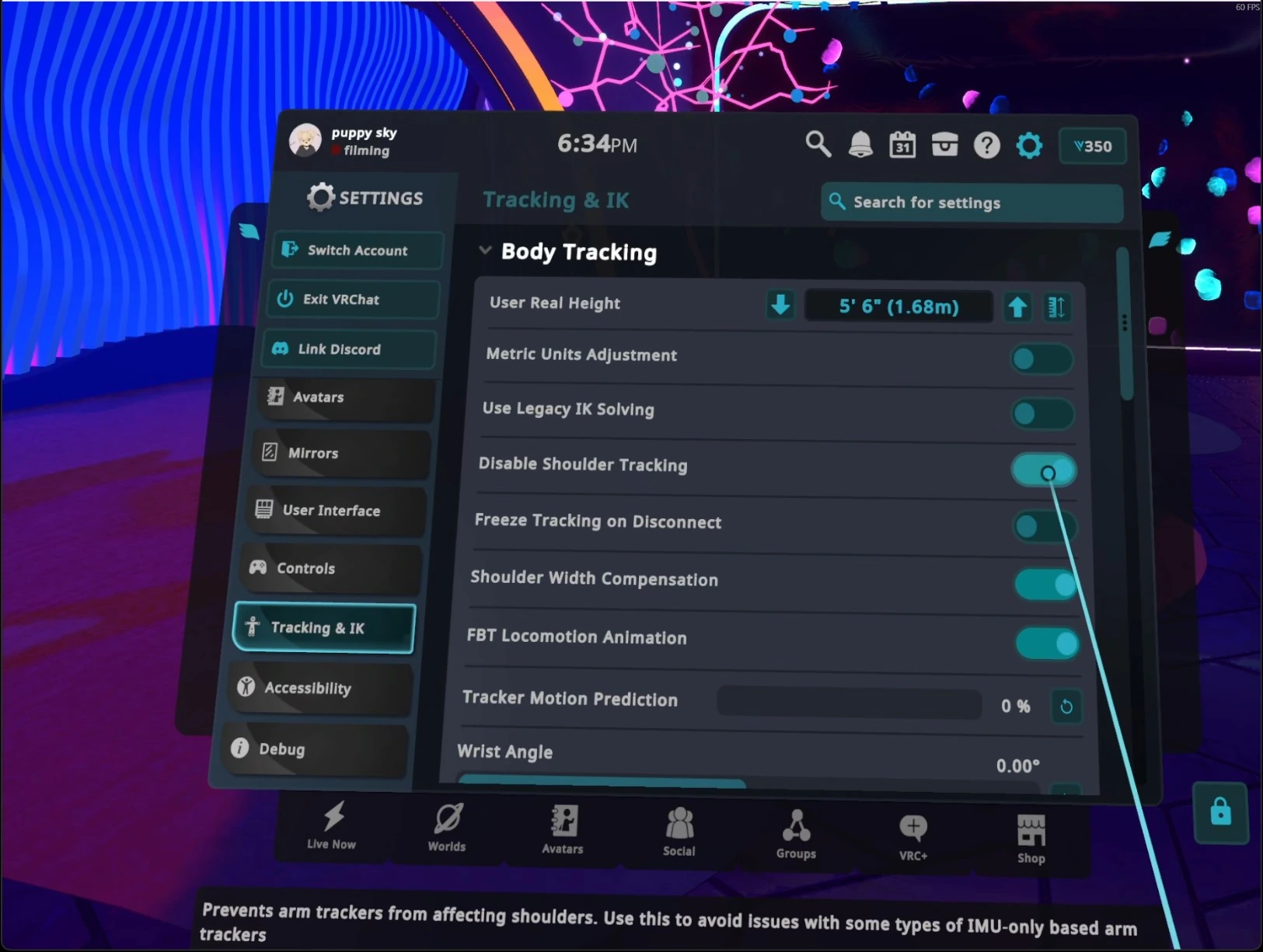The width and height of the screenshot is (1263, 952).
Task: Open the Avatars settings category
Action: coord(345,398)
